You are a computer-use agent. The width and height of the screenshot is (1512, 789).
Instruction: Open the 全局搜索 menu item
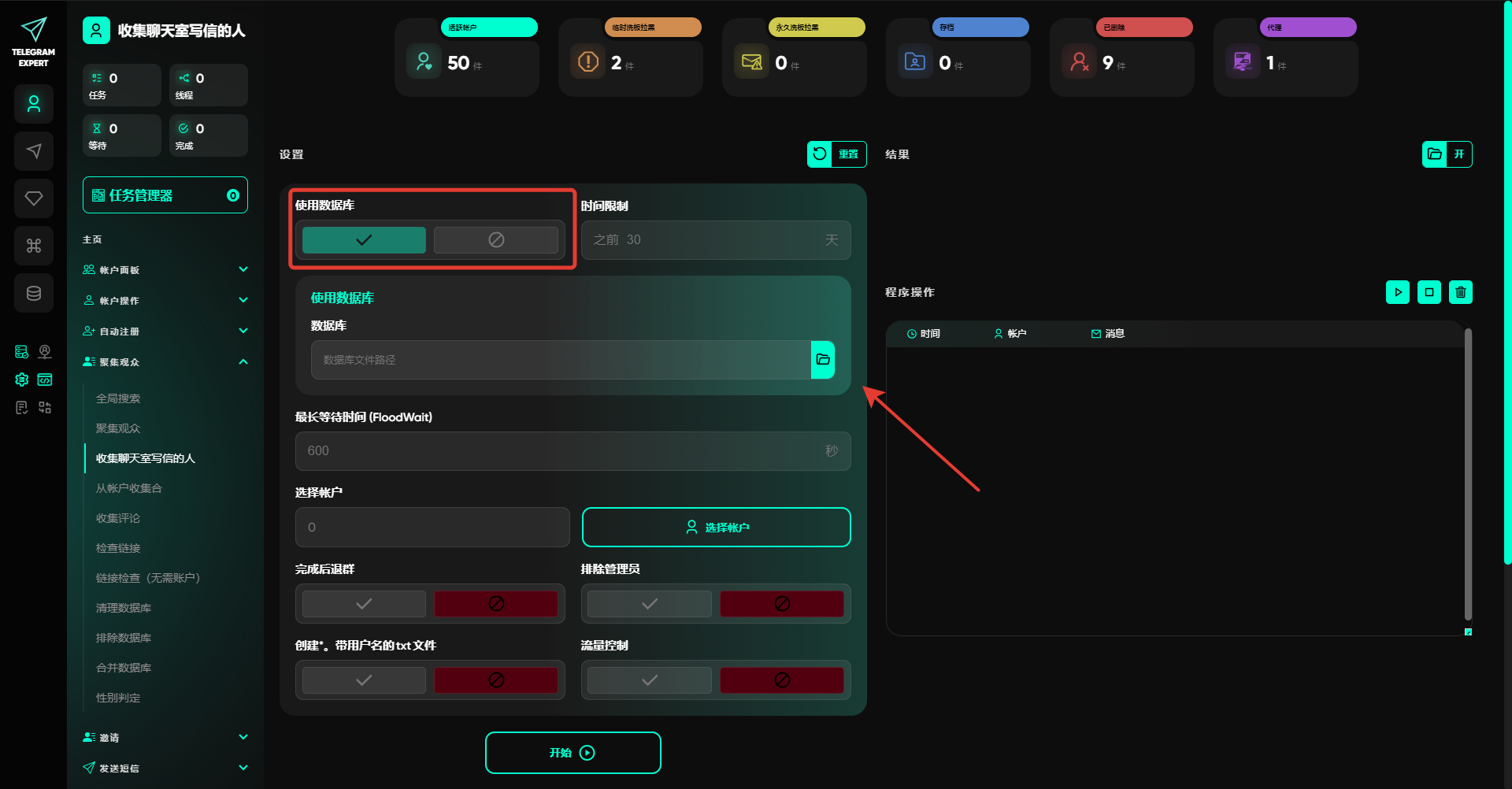[118, 398]
